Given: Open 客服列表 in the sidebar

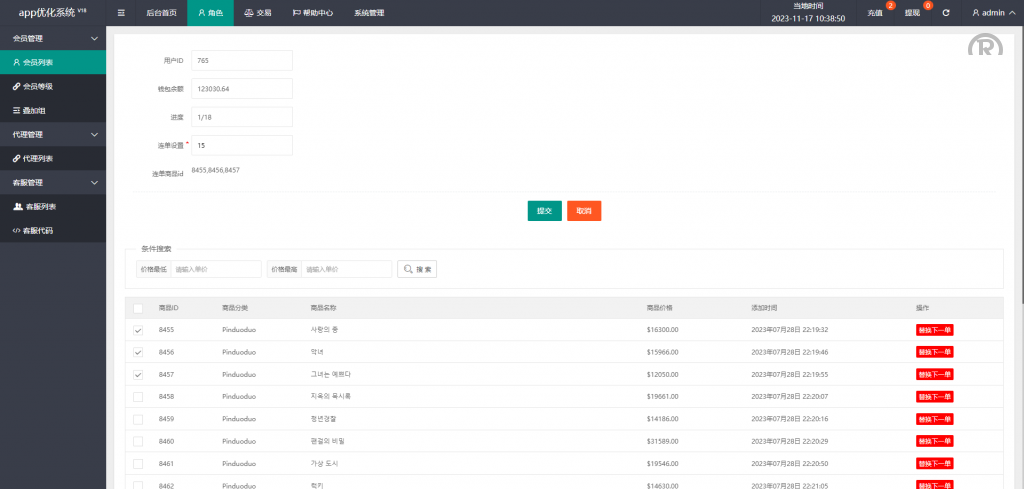Looking at the screenshot, I should pyautogui.click(x=39, y=206).
